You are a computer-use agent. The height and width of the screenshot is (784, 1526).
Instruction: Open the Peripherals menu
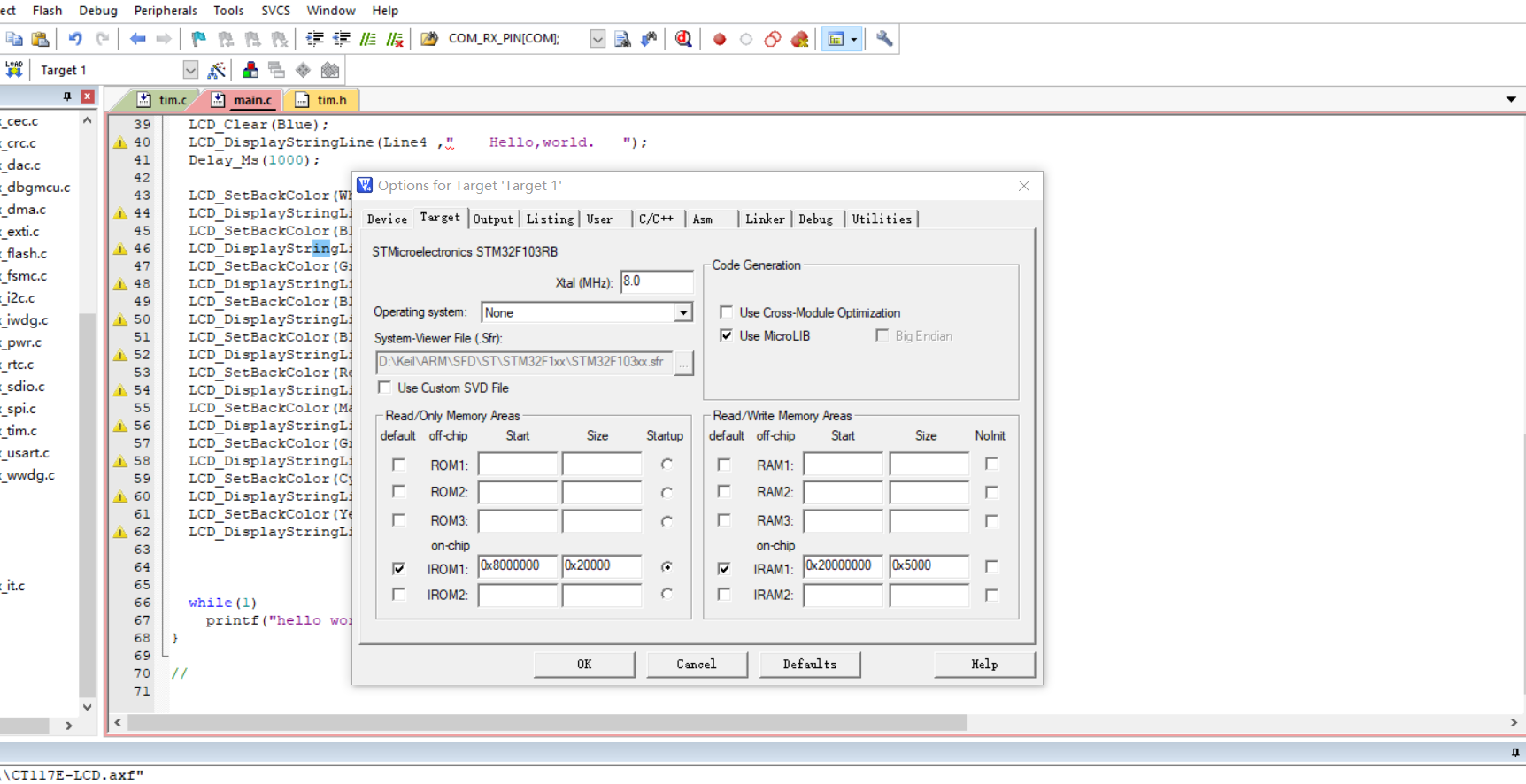(x=166, y=11)
